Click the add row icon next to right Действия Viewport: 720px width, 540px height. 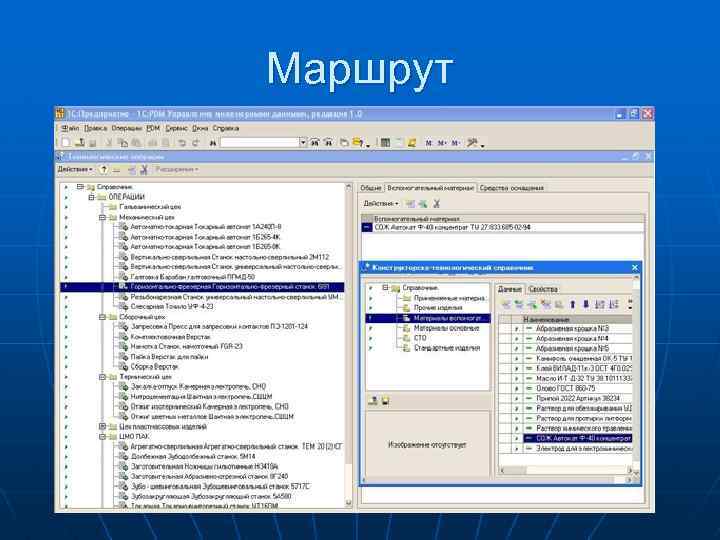tap(410, 203)
